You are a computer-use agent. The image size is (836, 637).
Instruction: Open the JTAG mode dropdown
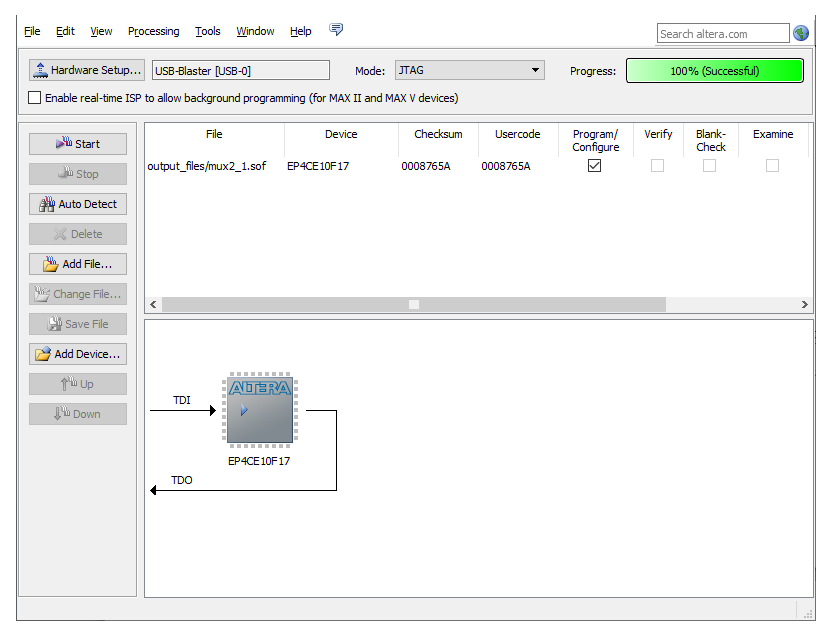pyautogui.click(x=469, y=70)
